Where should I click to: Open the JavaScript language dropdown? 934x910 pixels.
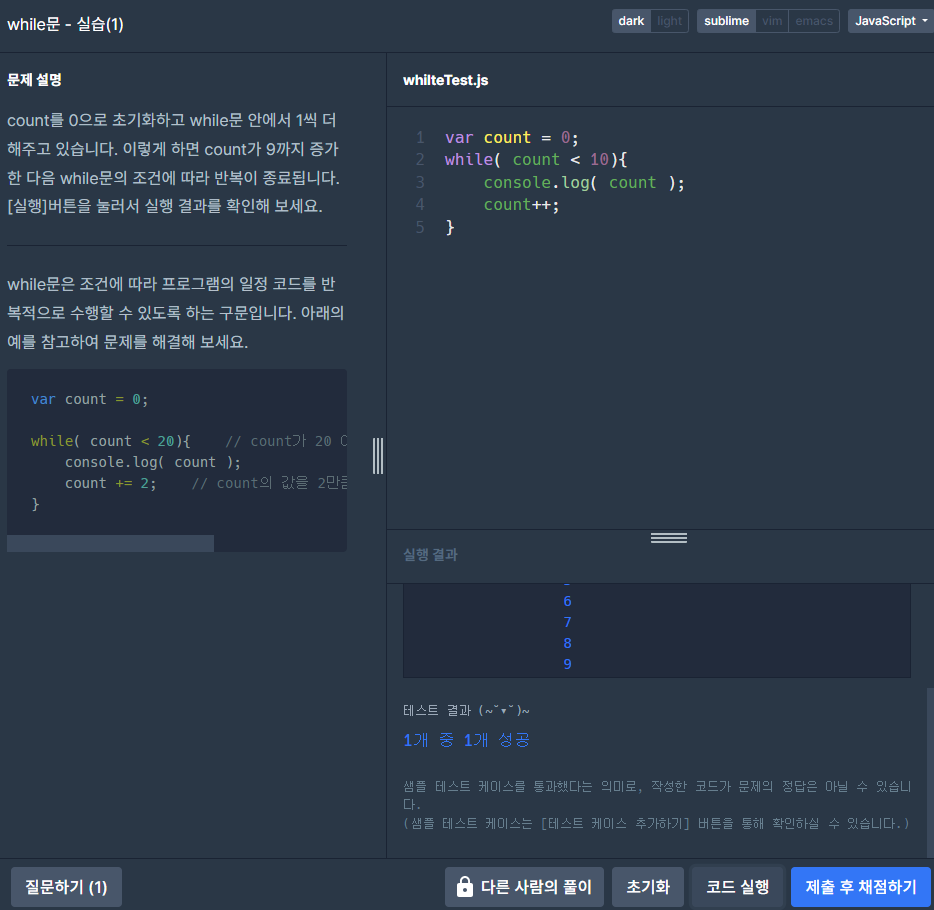(891, 21)
